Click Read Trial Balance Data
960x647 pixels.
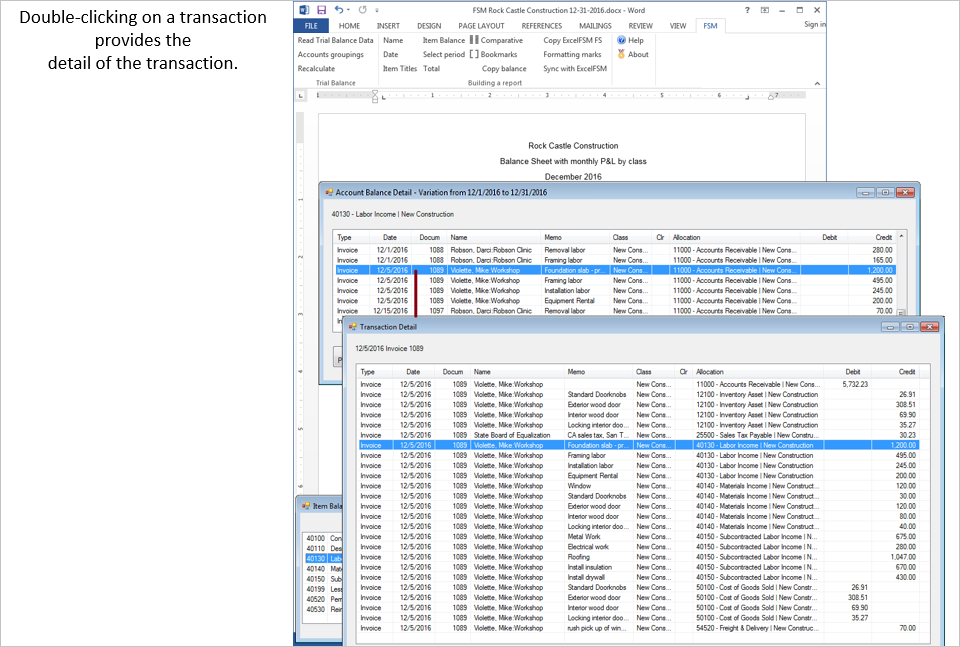(336, 40)
